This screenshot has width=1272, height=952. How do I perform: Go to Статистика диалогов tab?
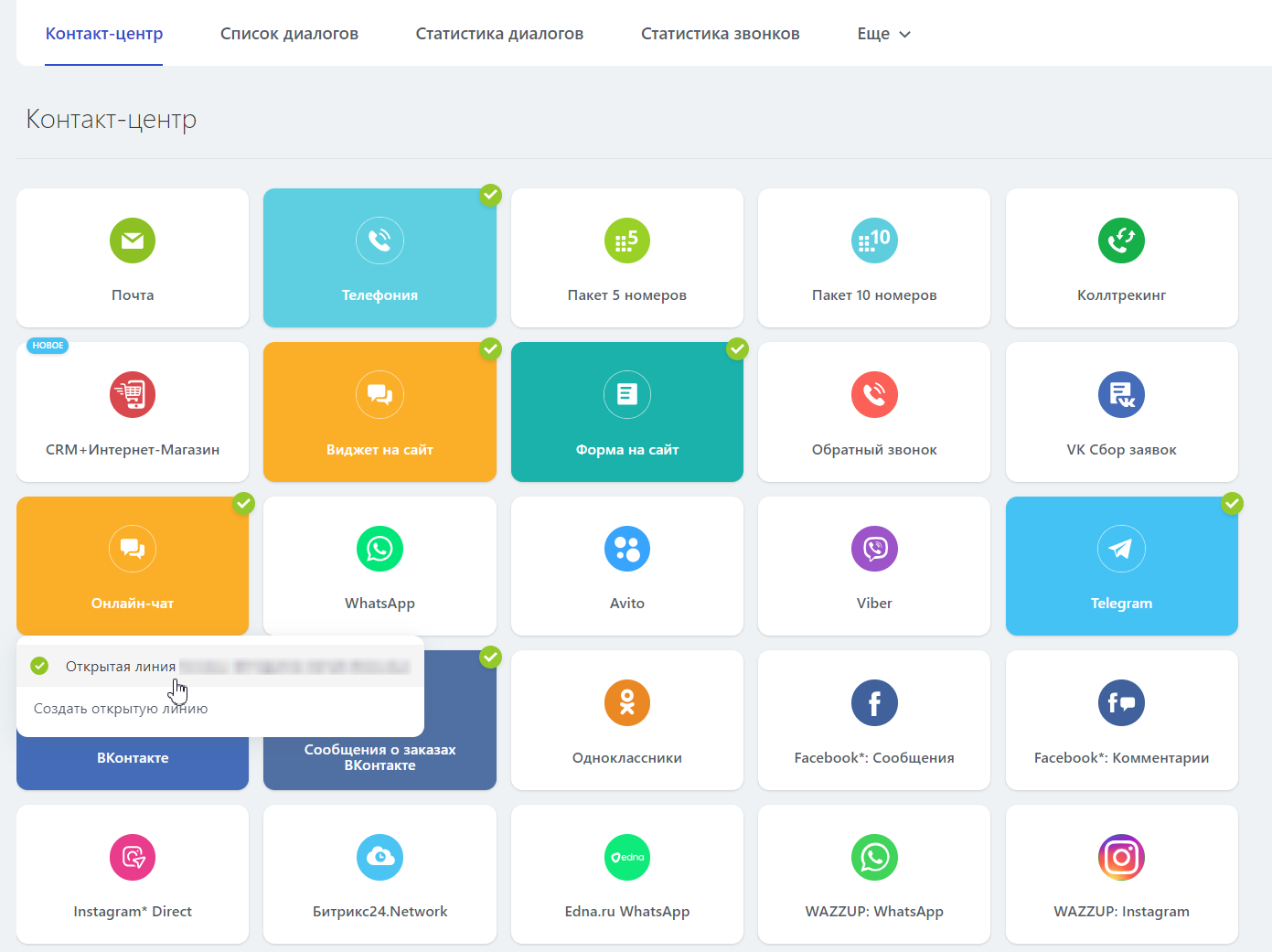pos(499,34)
